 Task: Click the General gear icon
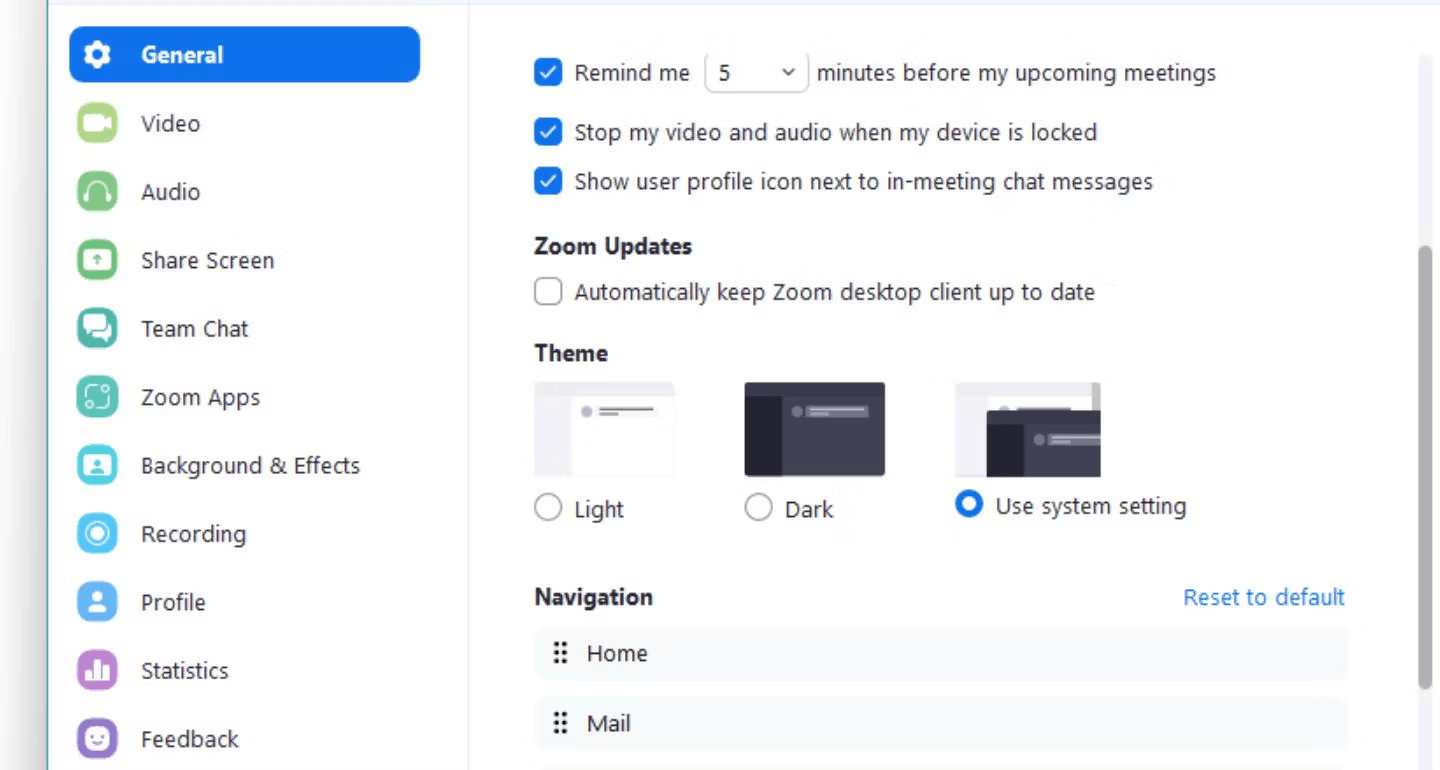[x=97, y=55]
